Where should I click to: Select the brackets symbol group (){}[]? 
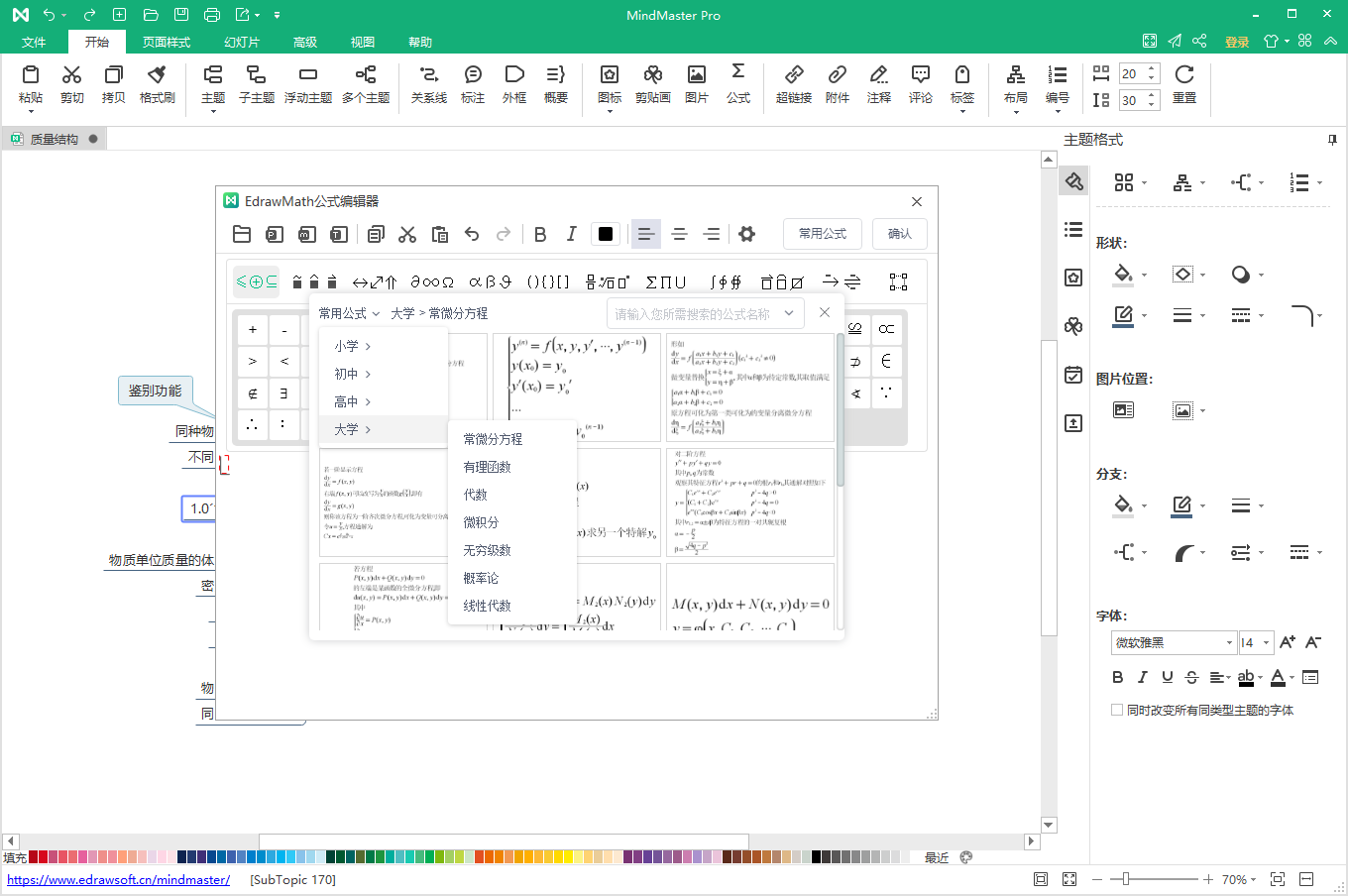(x=548, y=281)
